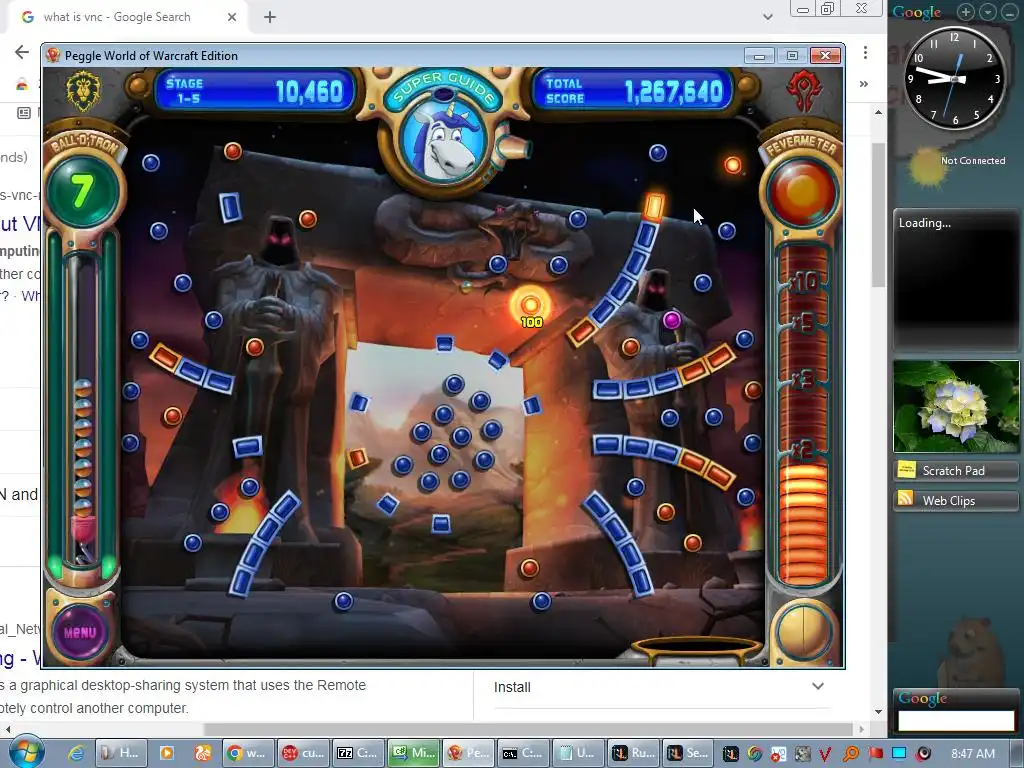Click the Stage 1-5 score panel
This screenshot has width=1024, height=768.
click(255, 90)
